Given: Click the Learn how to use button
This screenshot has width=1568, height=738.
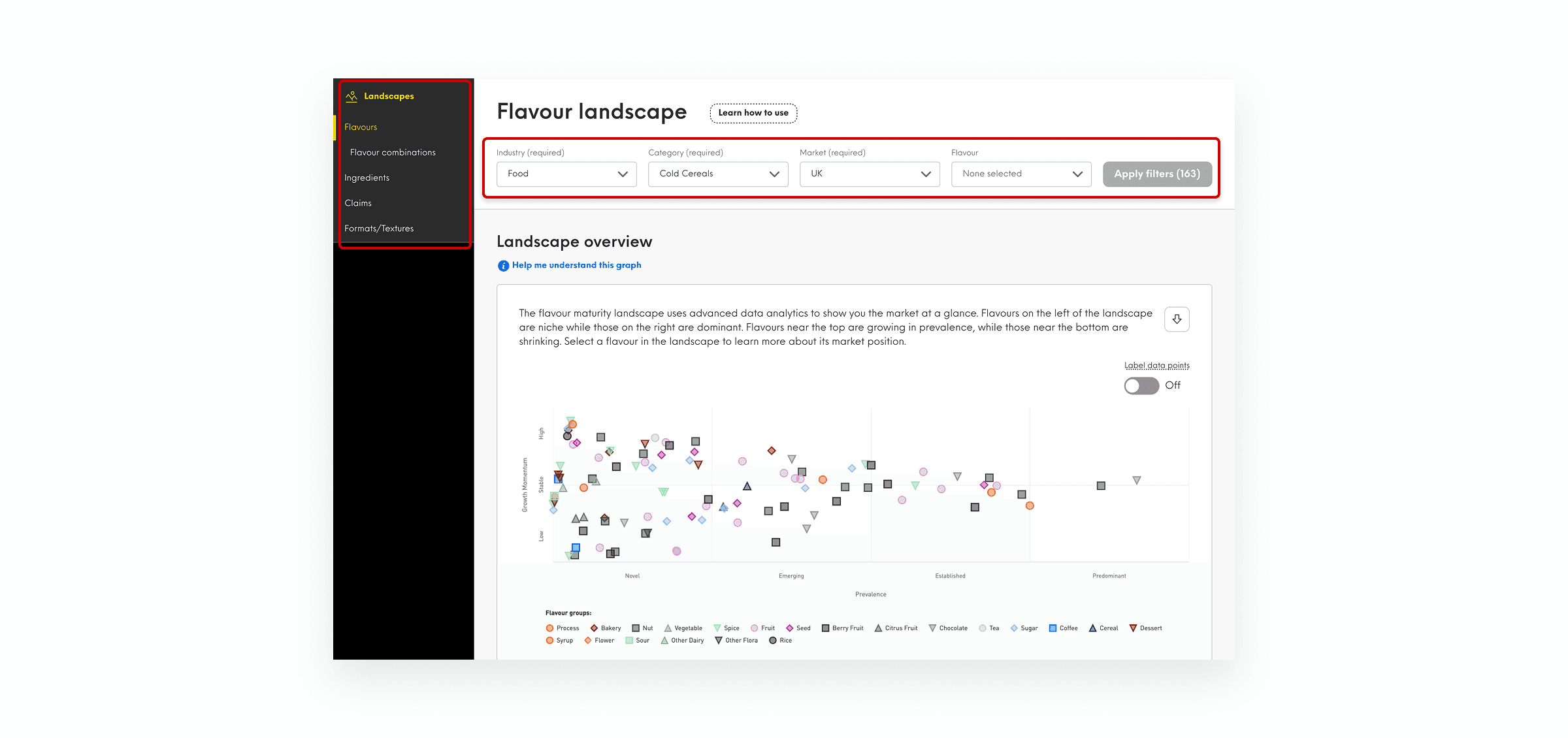Looking at the screenshot, I should tap(753, 113).
